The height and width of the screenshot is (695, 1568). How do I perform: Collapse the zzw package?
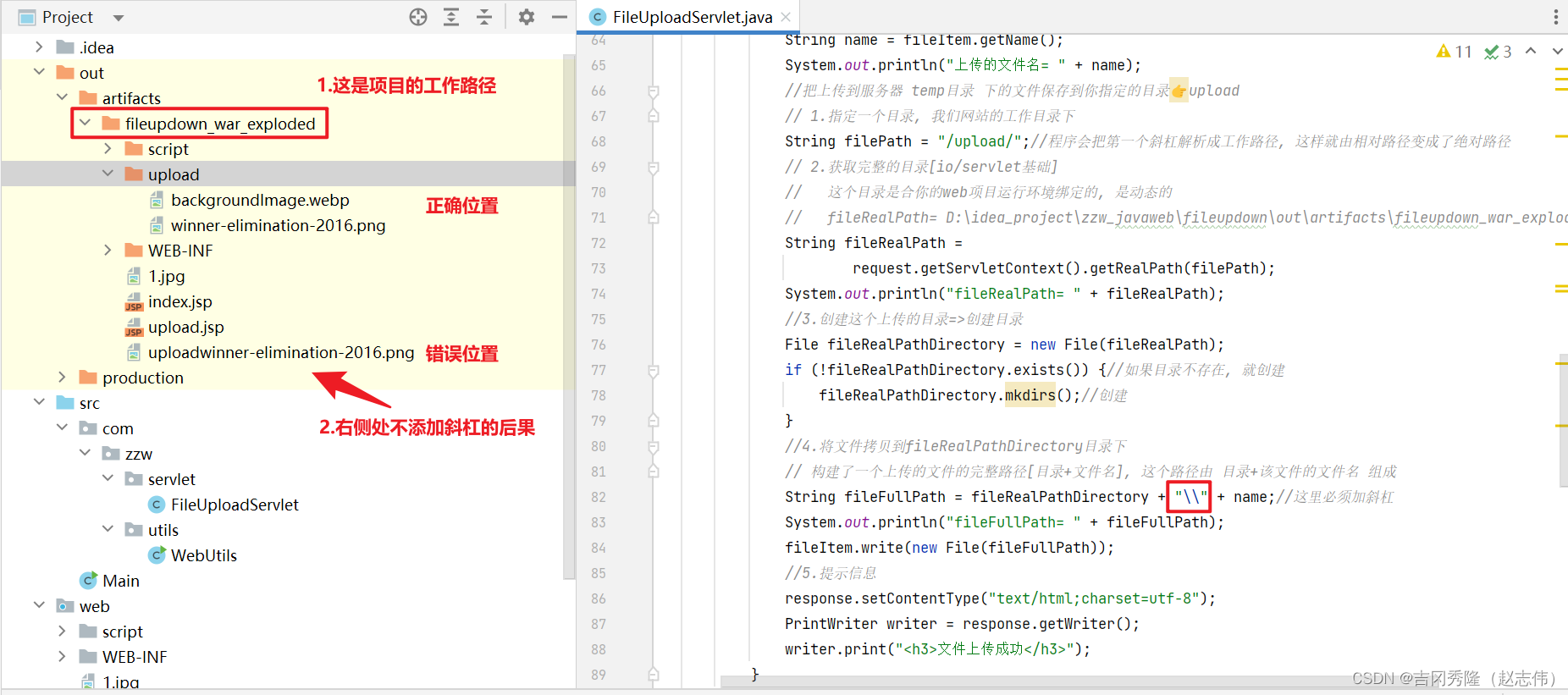click(85, 453)
